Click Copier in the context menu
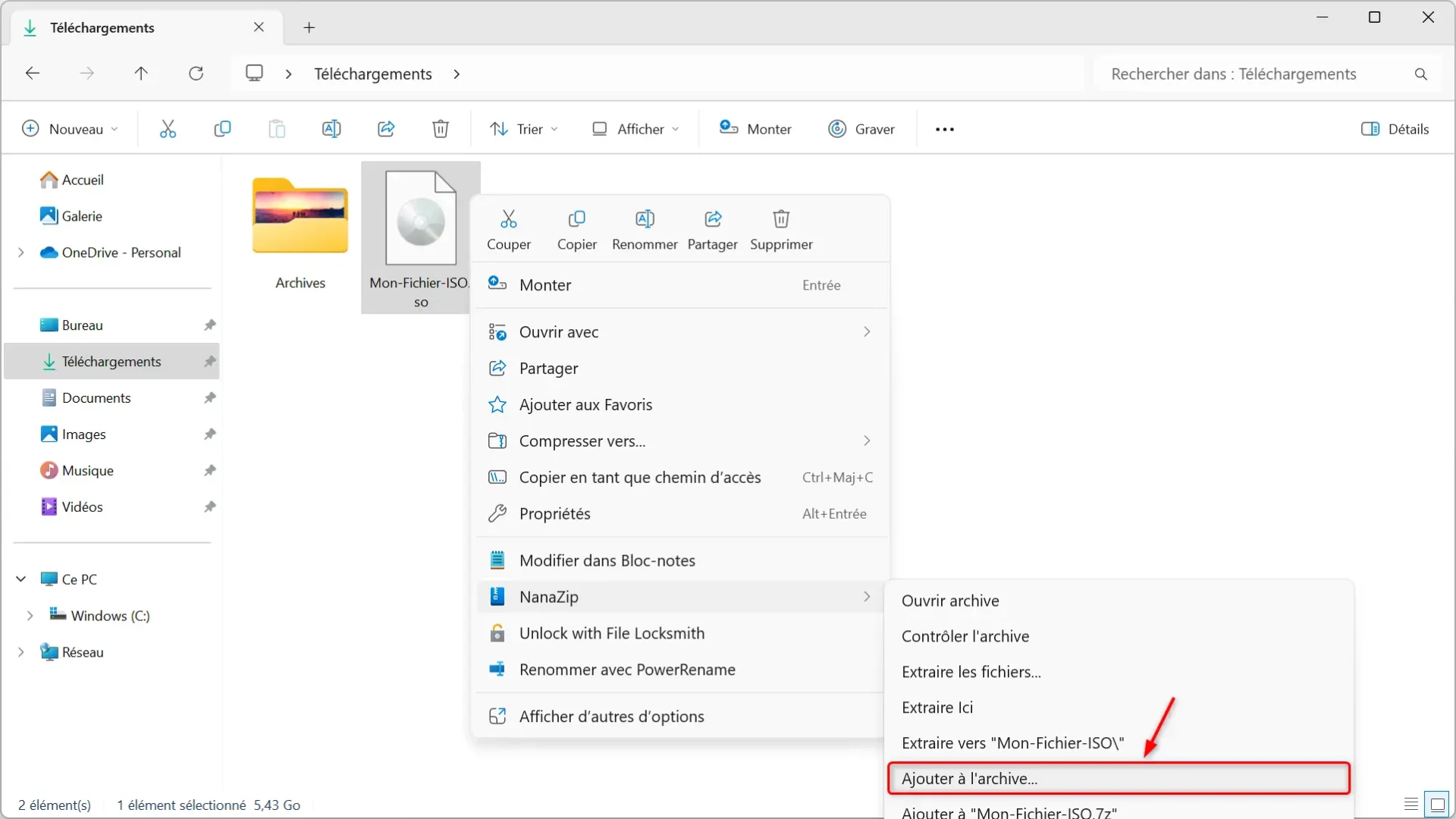Viewport: 1456px width, 819px height. [x=577, y=230]
